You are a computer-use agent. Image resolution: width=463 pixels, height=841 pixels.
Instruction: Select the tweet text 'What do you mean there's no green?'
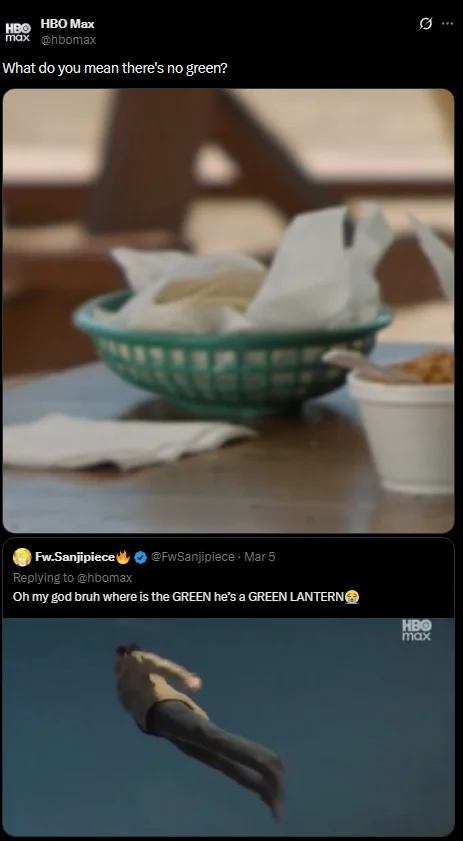(115, 69)
